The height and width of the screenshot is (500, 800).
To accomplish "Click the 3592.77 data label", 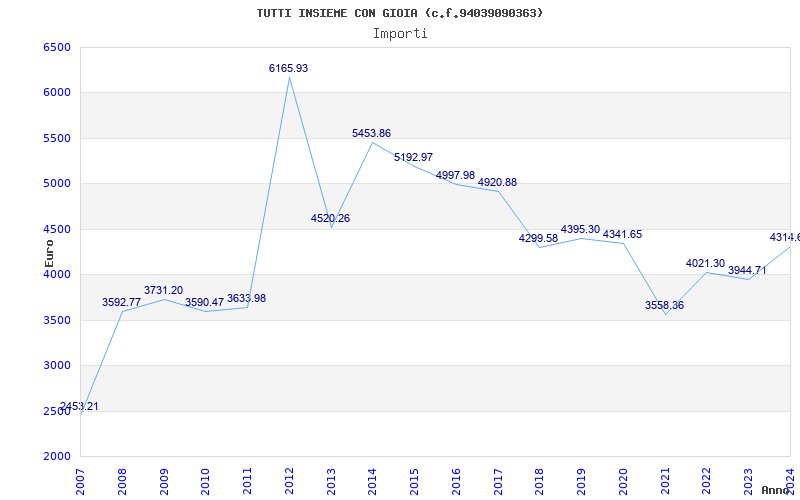I will (x=121, y=302).
